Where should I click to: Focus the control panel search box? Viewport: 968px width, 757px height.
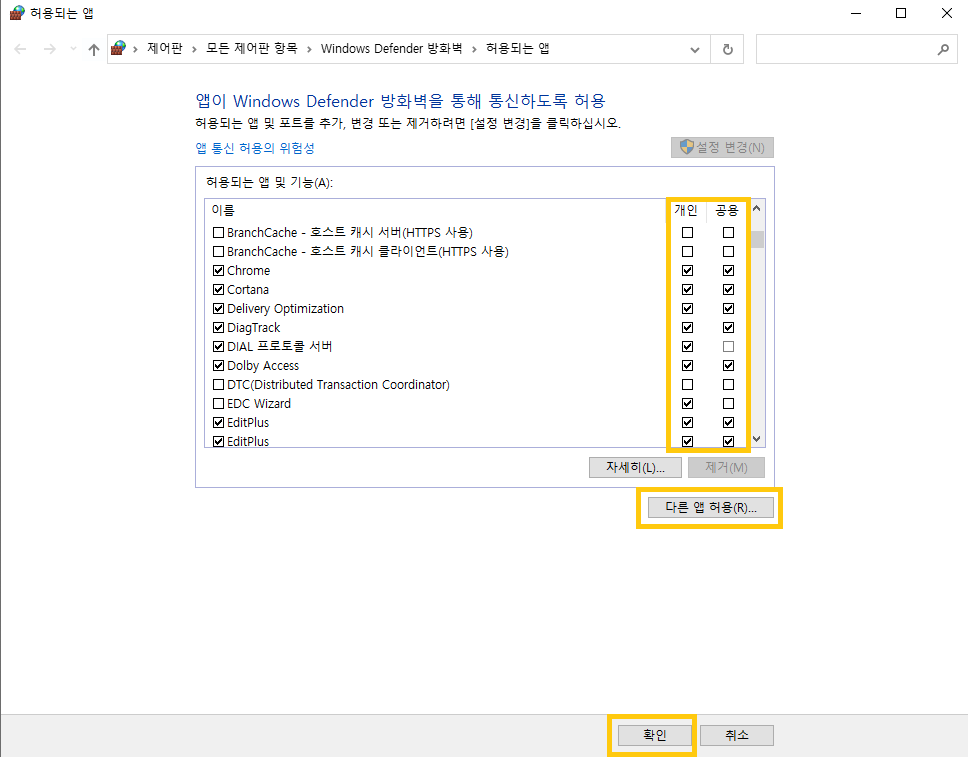point(856,49)
